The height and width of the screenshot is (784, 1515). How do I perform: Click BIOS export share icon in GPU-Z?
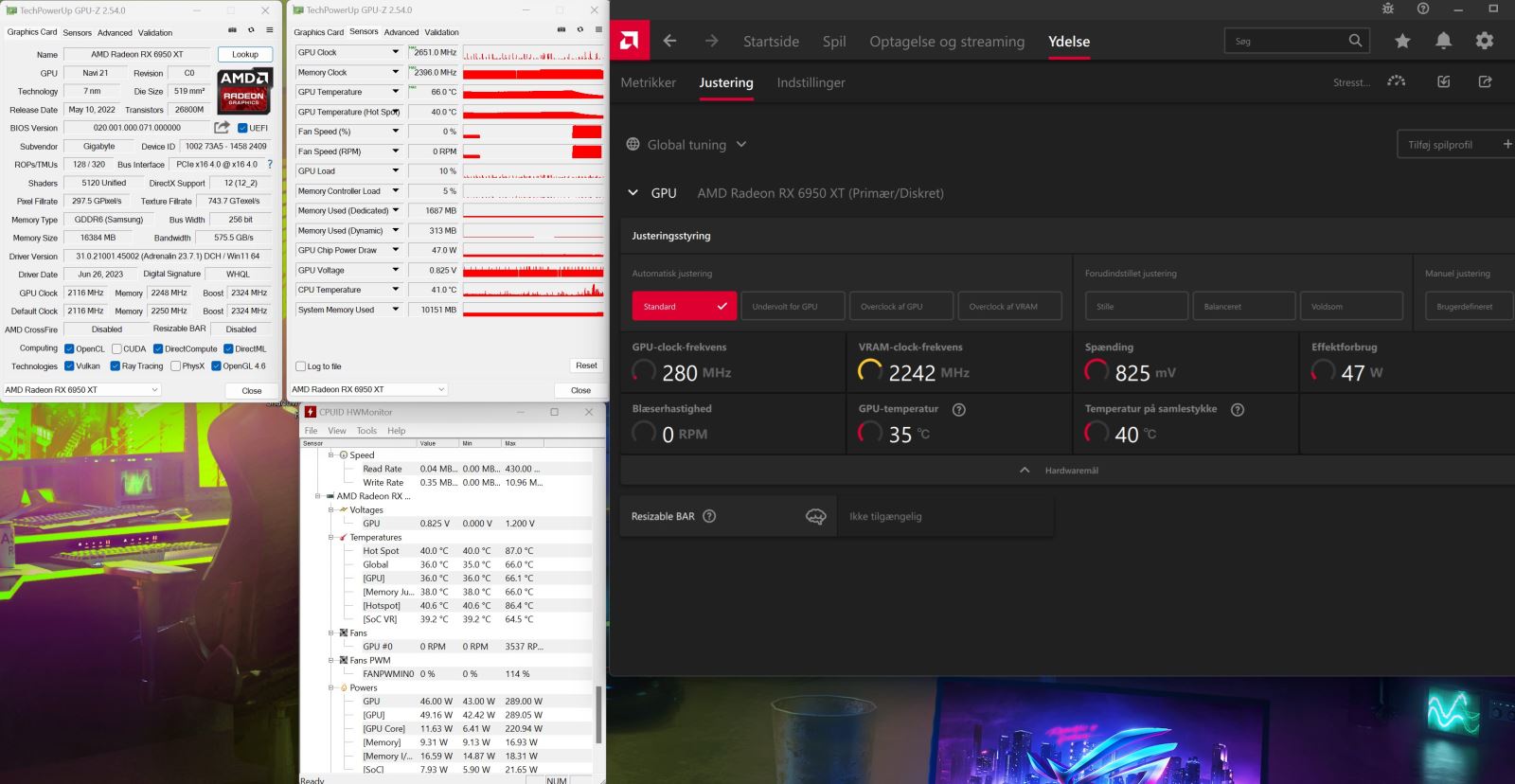pos(223,127)
